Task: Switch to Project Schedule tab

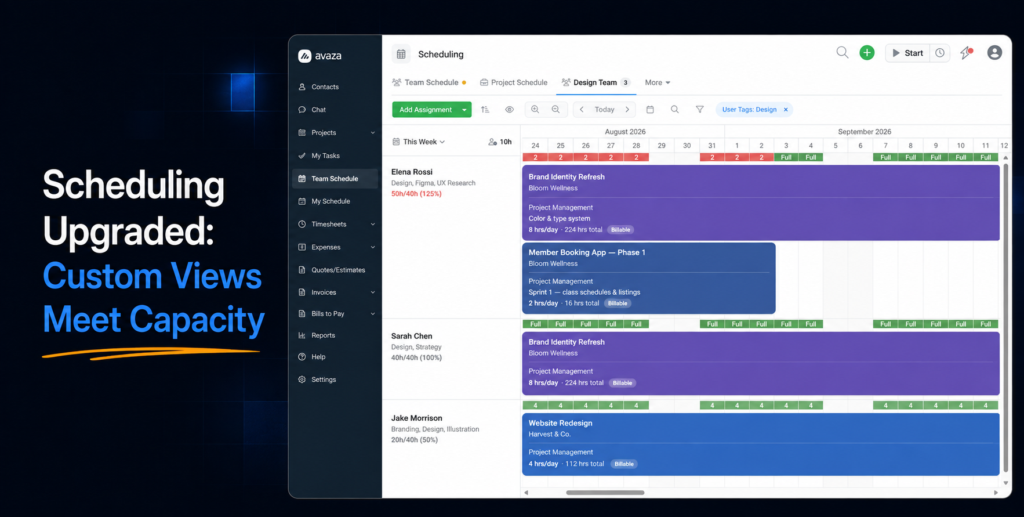Action: (513, 83)
